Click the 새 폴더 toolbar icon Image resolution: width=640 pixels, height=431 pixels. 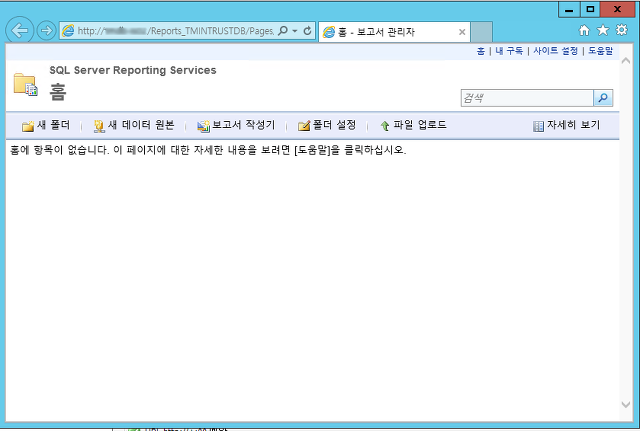click(28, 126)
